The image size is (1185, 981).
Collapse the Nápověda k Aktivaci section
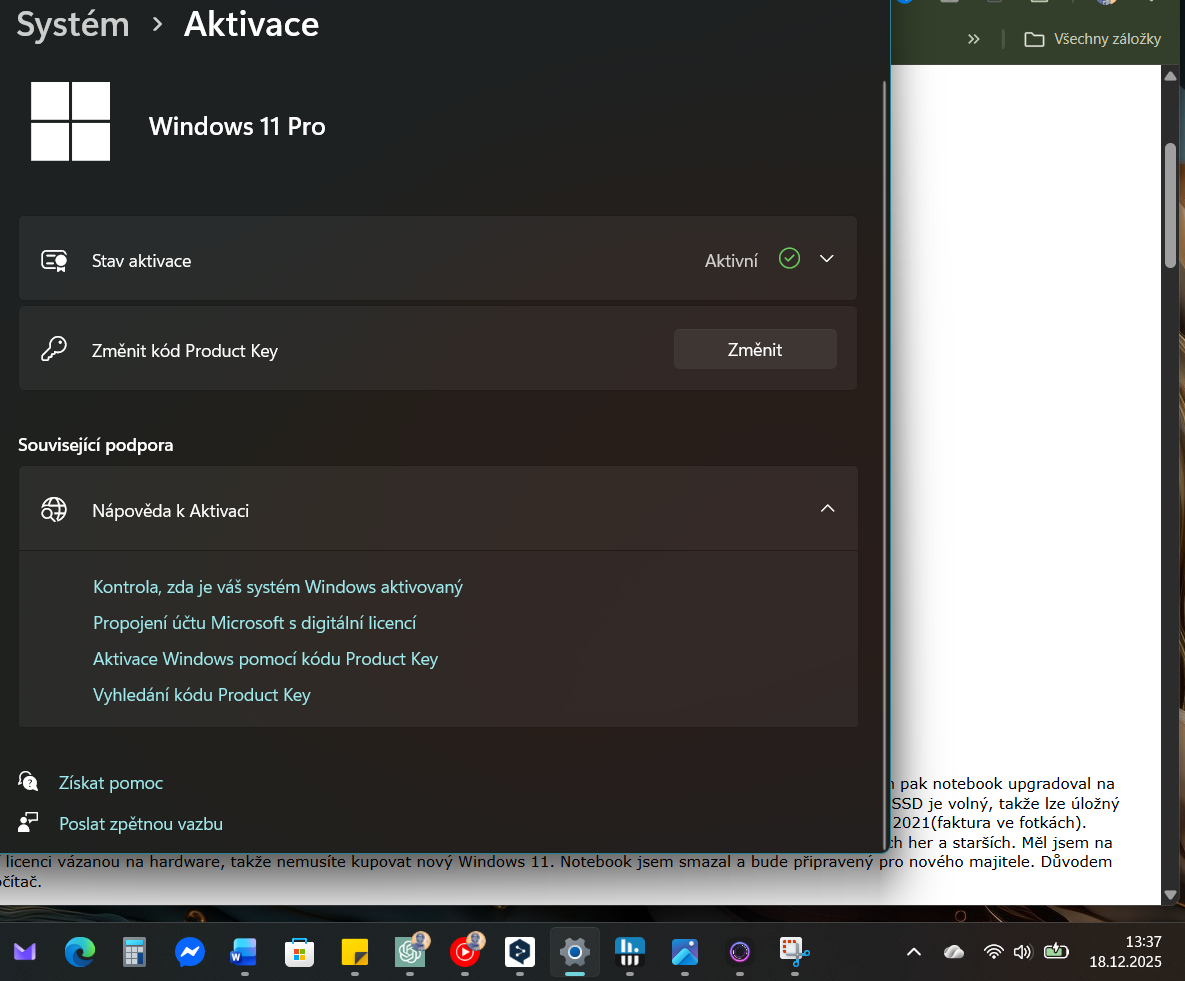coord(827,509)
